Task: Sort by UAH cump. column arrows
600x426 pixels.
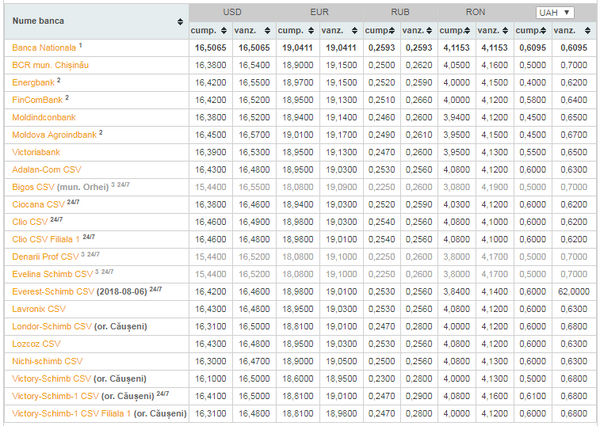Action: coord(543,31)
